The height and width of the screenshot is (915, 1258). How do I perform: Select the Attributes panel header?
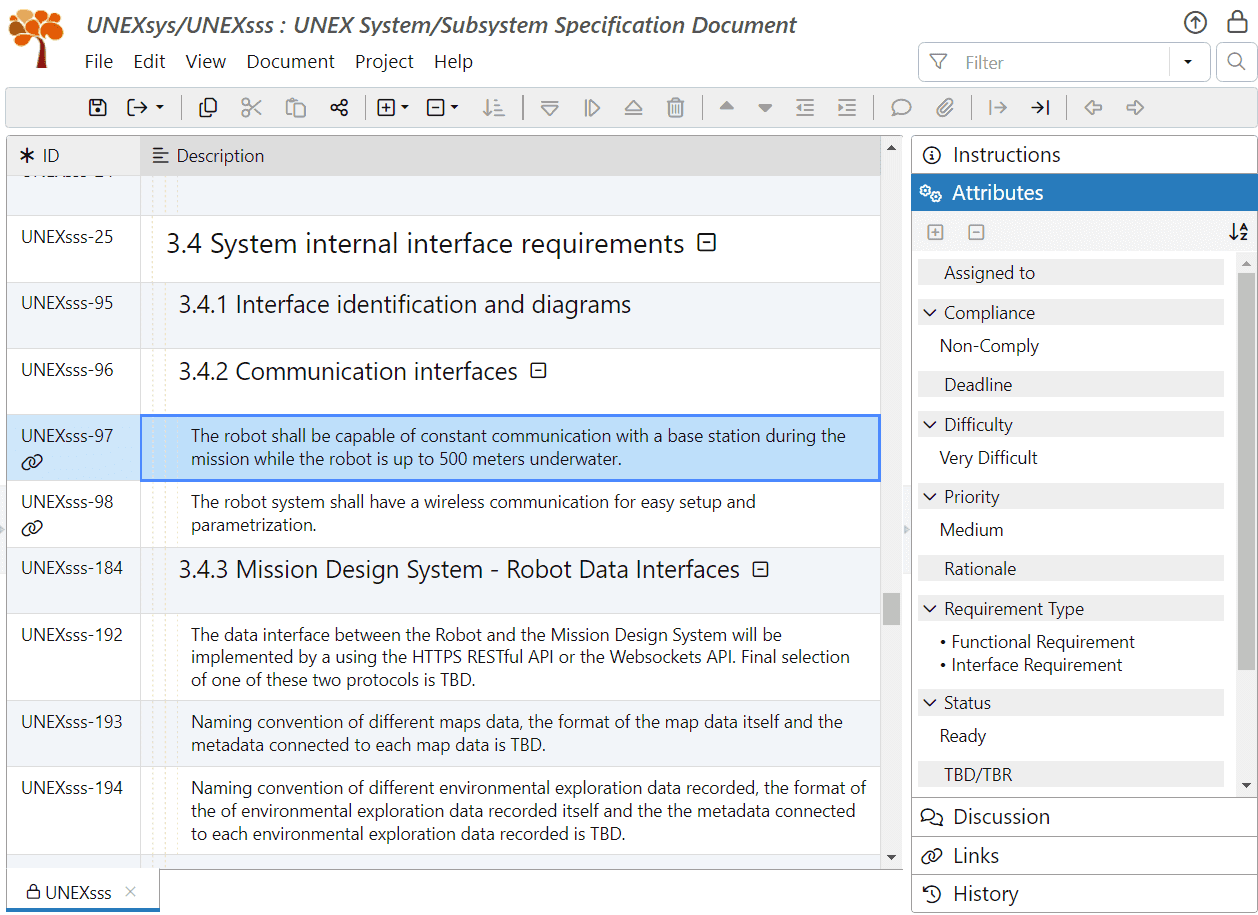click(1084, 193)
